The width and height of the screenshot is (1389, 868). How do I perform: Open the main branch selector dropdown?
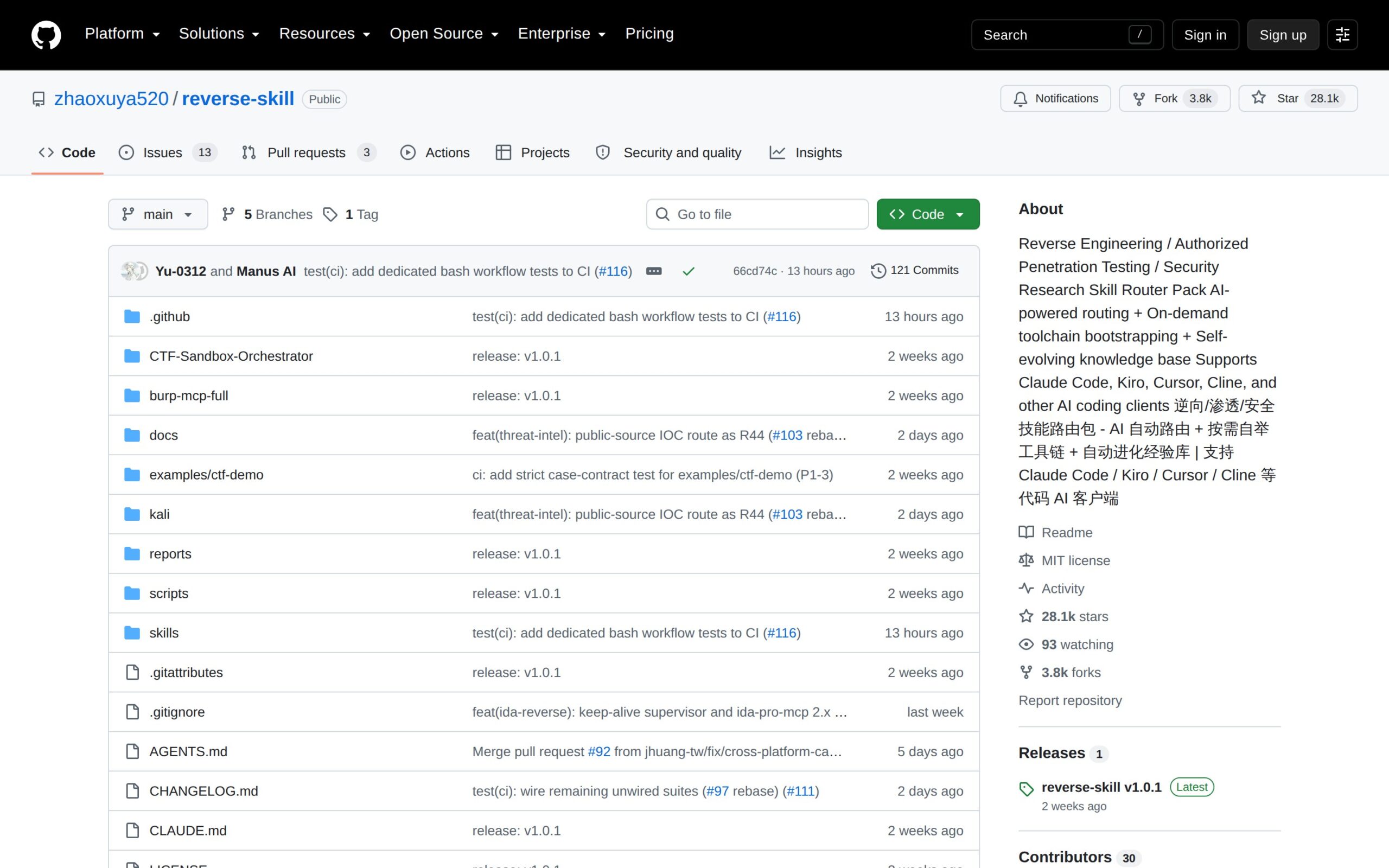158,214
